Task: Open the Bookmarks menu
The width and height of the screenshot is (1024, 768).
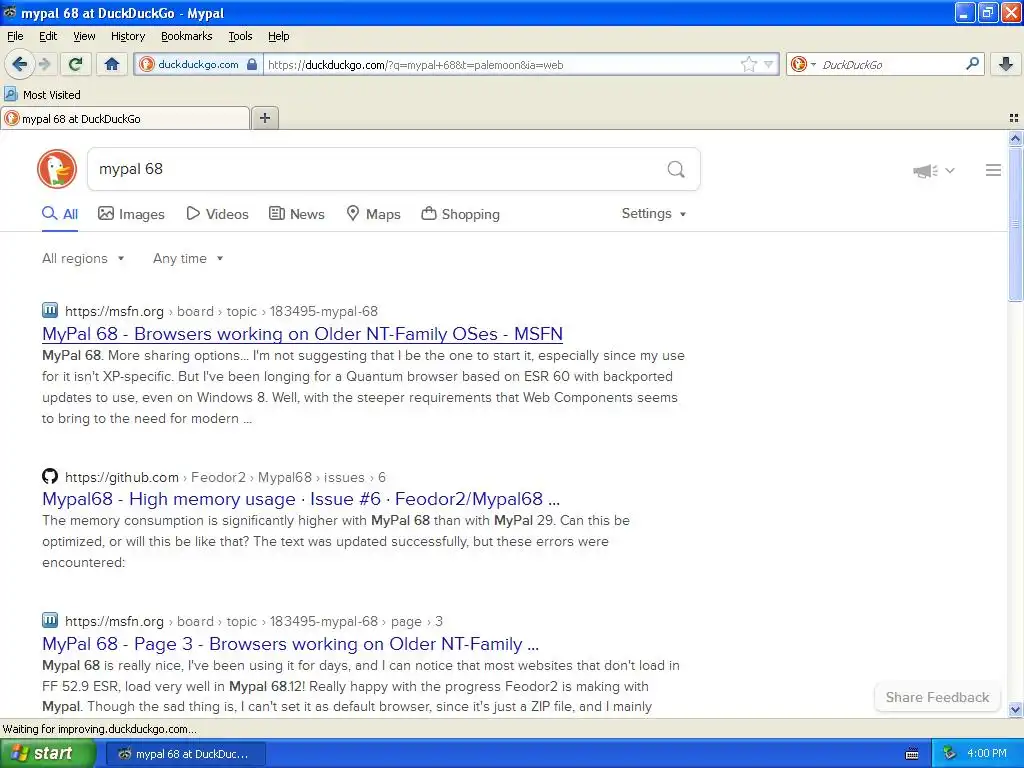Action: coord(186,36)
